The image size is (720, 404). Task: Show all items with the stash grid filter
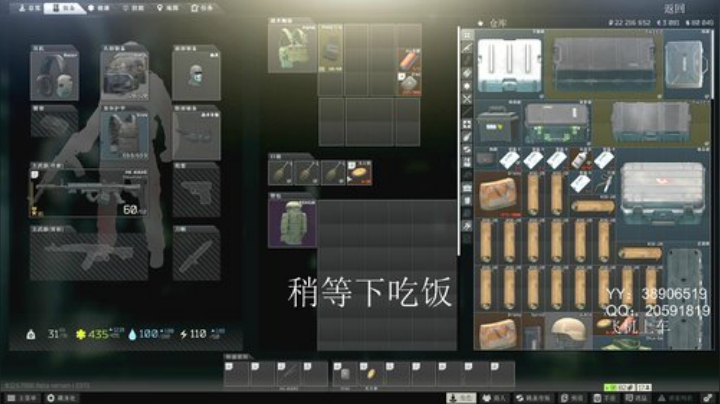click(467, 35)
